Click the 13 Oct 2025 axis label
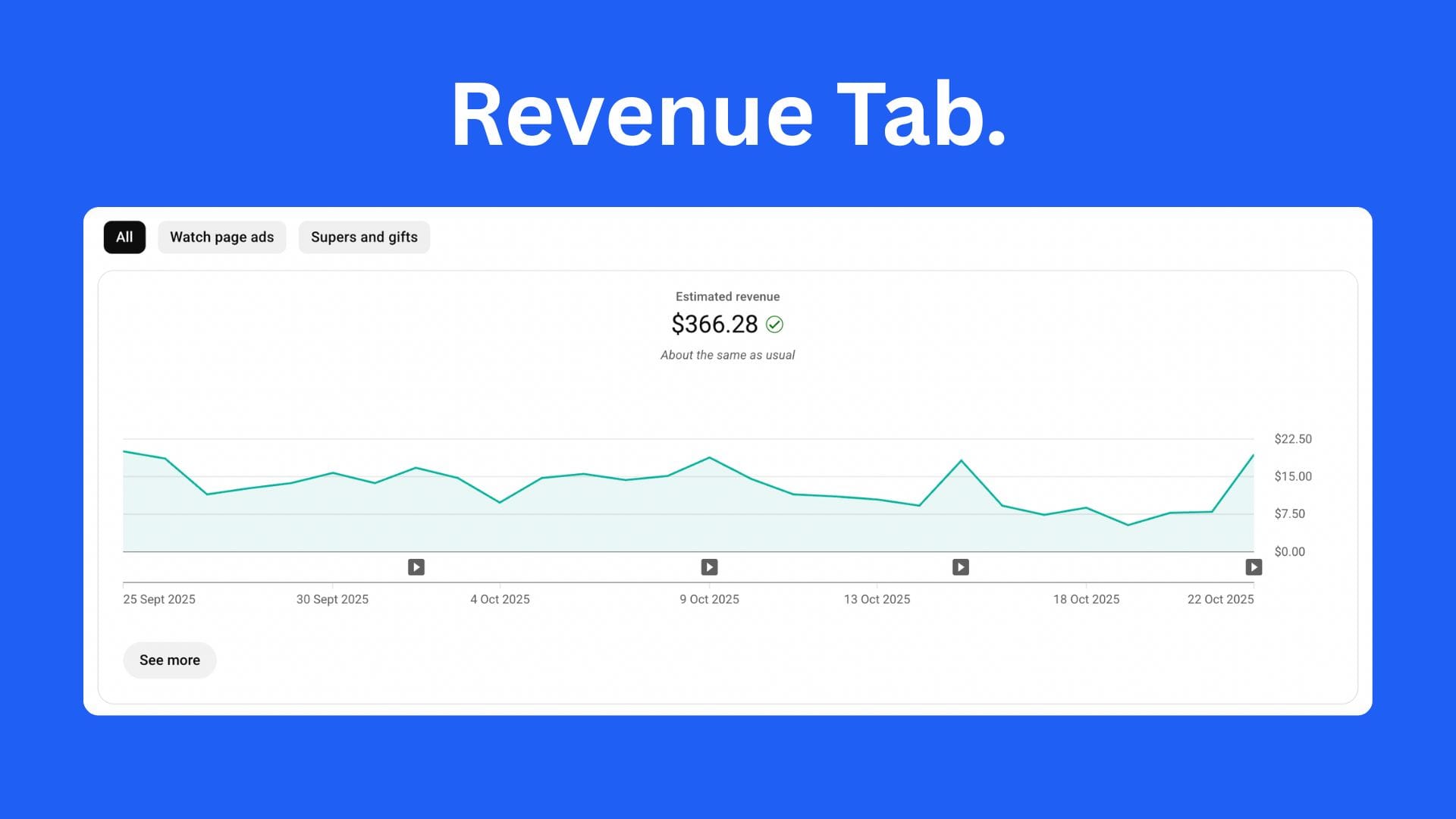Viewport: 1456px width, 819px height. [877, 599]
